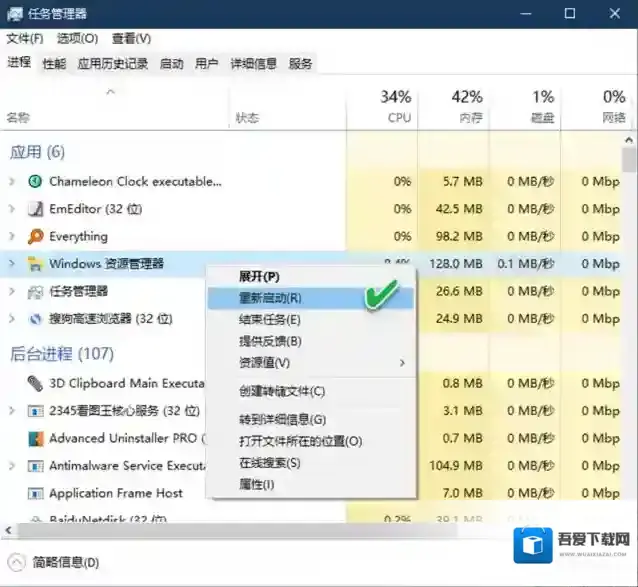Click the 3D Clipboard Main Executable icon
The image size is (638, 587).
pyautogui.click(x=35, y=383)
